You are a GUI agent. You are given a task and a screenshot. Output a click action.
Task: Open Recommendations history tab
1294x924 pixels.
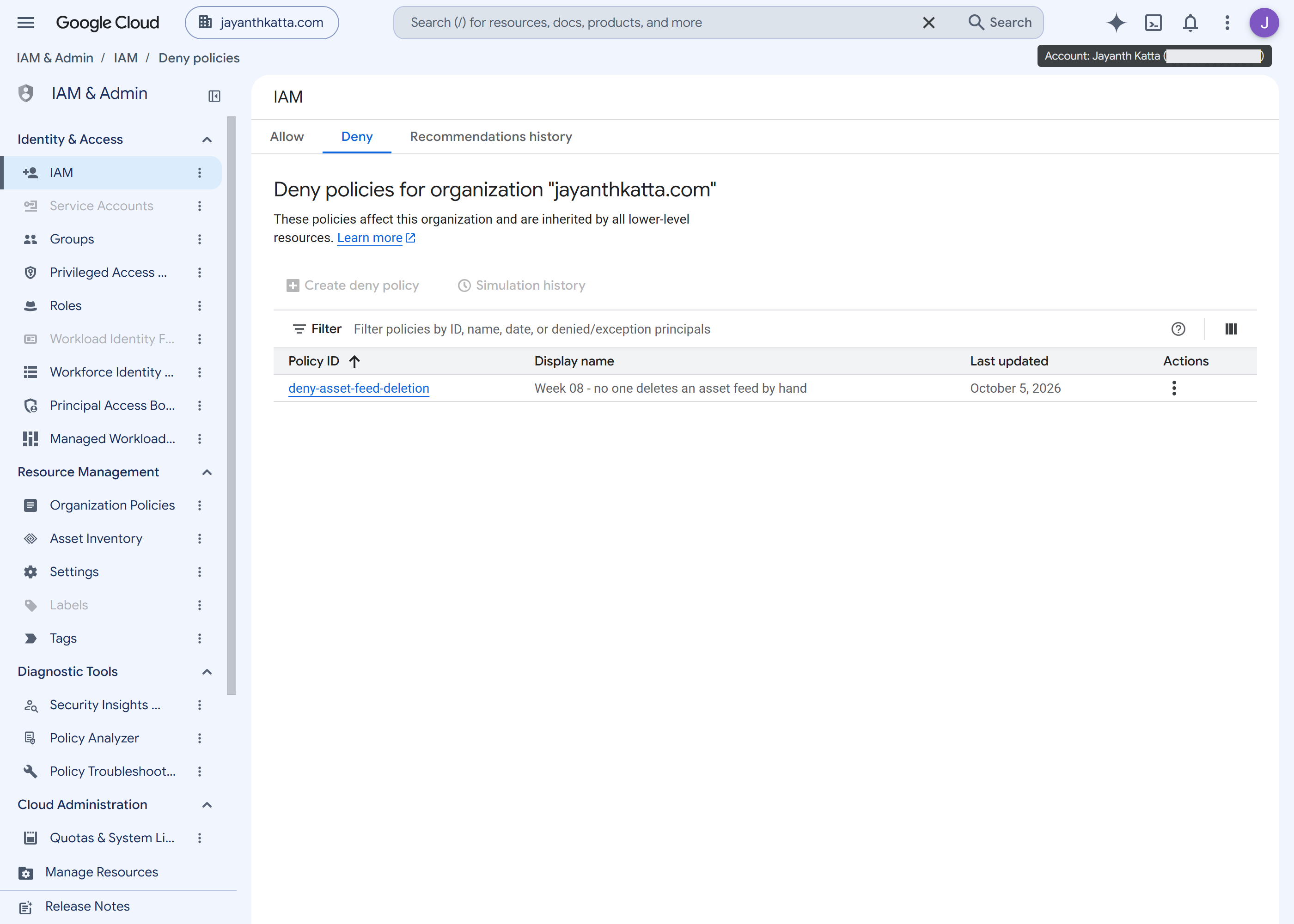491,137
